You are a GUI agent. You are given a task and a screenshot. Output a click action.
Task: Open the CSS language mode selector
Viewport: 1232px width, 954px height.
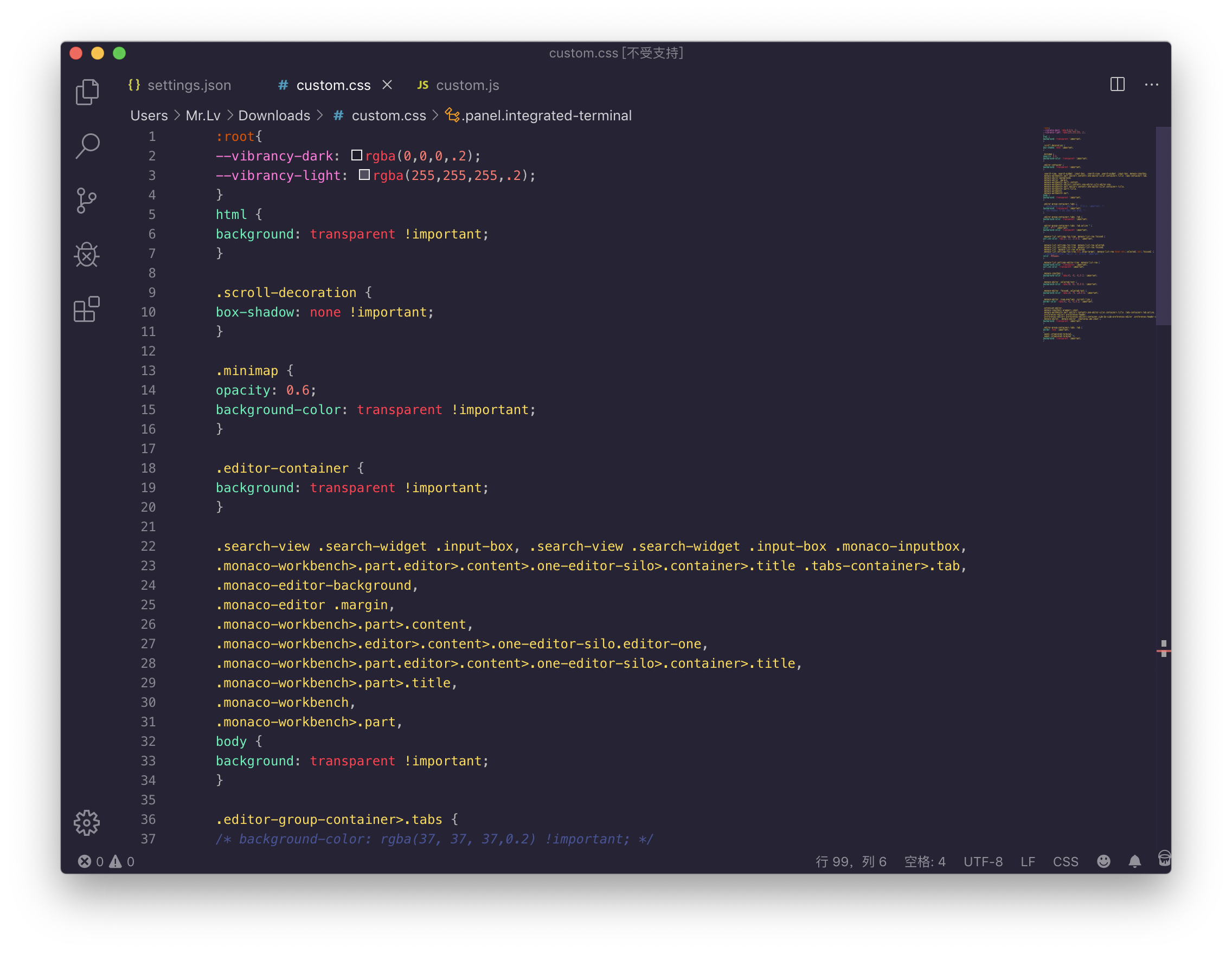coord(1065,861)
